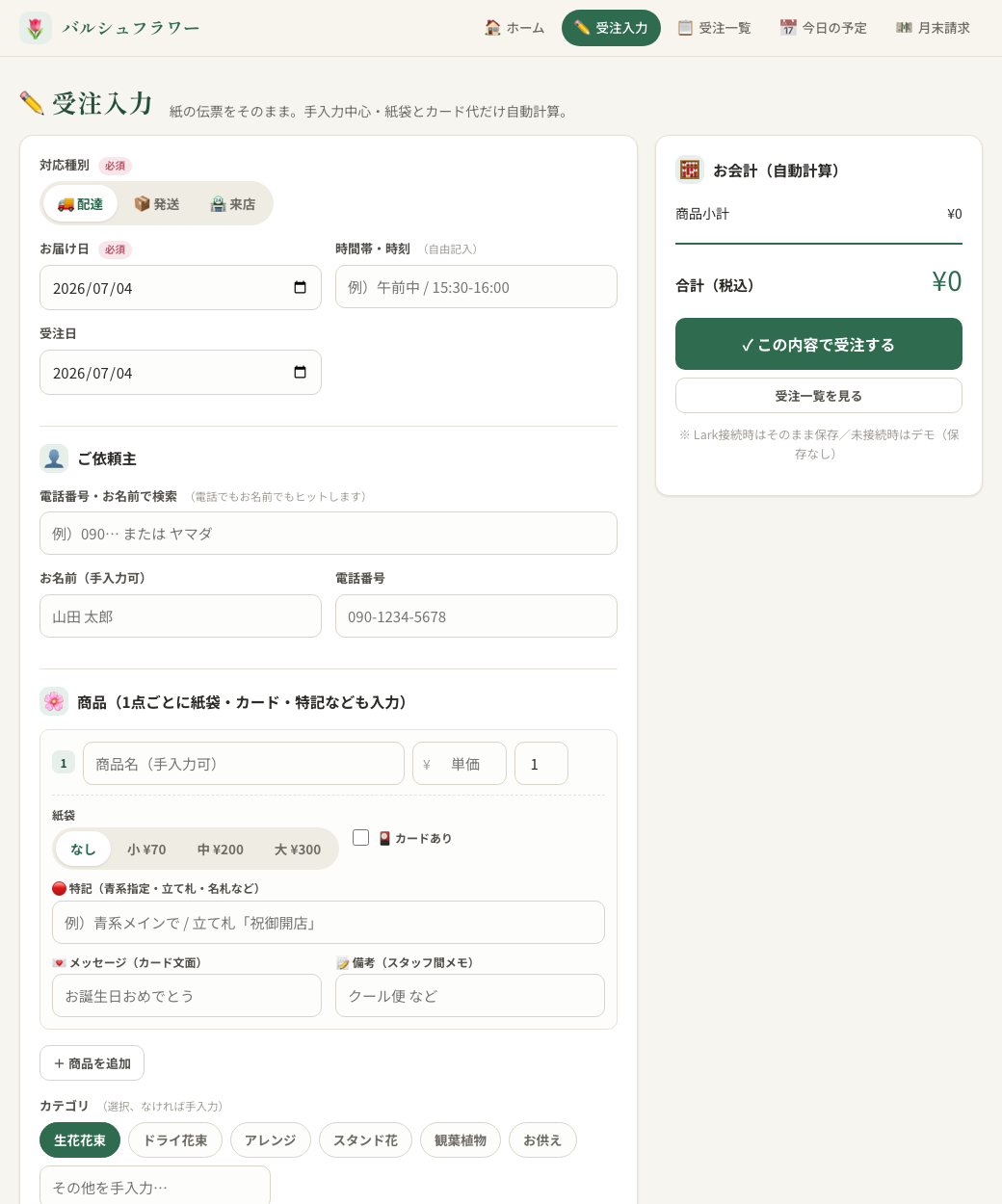Go to ホーム page
This screenshot has height=1204, width=1002.
tap(514, 28)
